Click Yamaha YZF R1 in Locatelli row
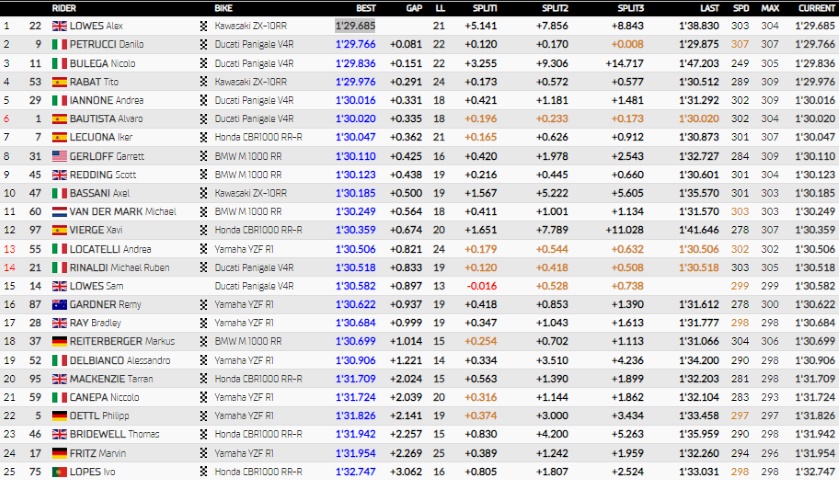 point(244,249)
